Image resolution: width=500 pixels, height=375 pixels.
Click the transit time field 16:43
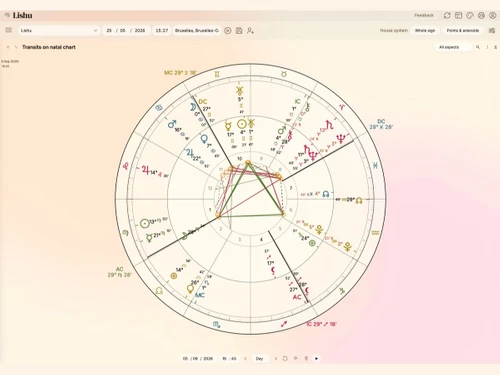229,359
